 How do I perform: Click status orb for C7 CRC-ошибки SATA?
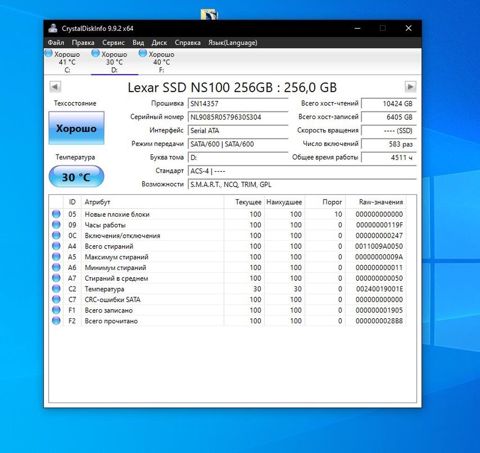pos(56,299)
